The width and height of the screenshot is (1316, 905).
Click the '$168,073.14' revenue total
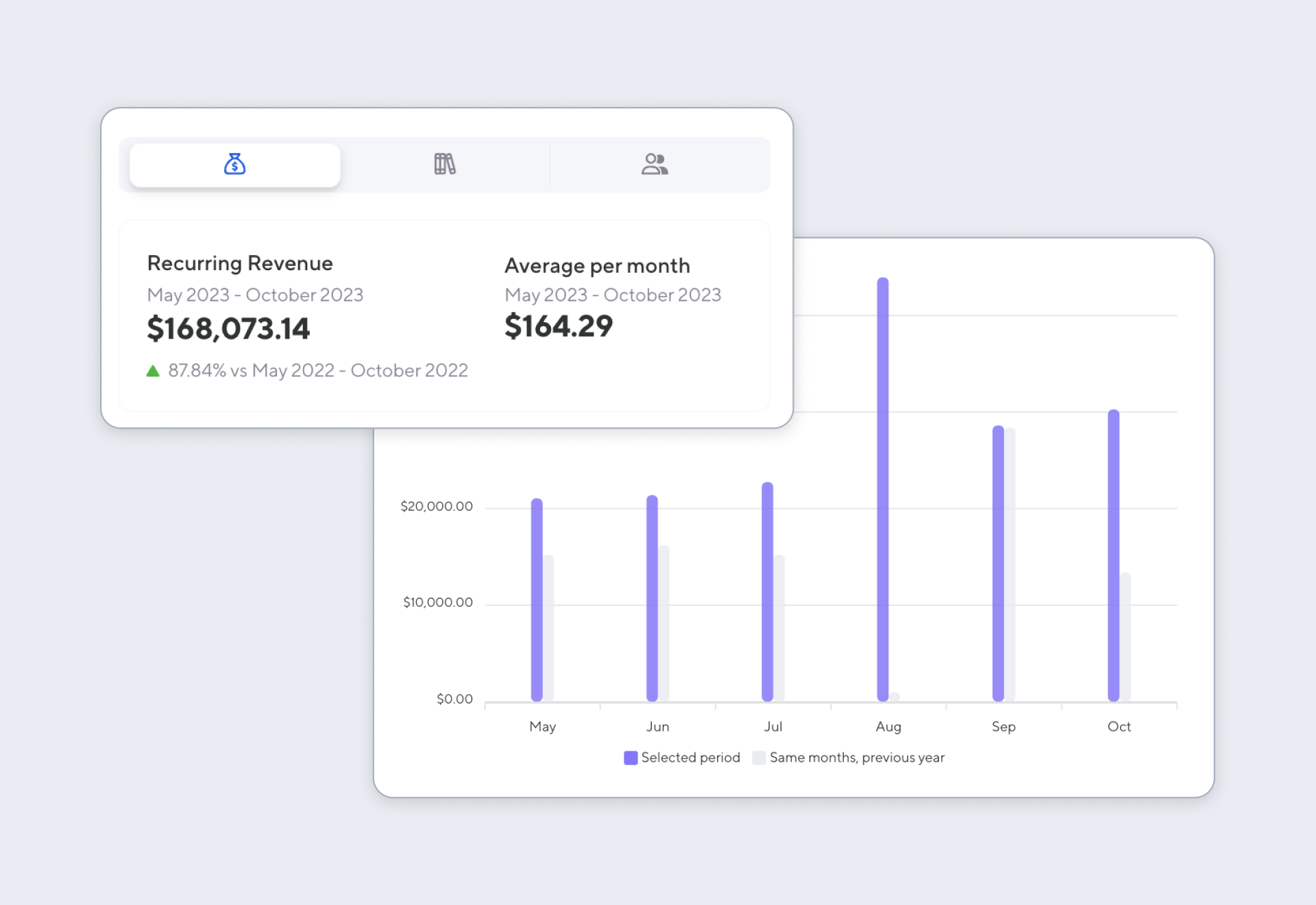coord(229,329)
